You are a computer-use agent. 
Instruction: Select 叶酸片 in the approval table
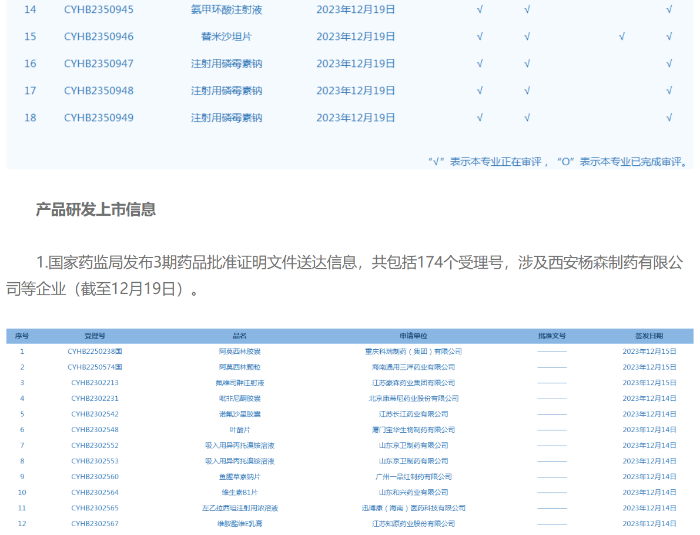(239, 430)
